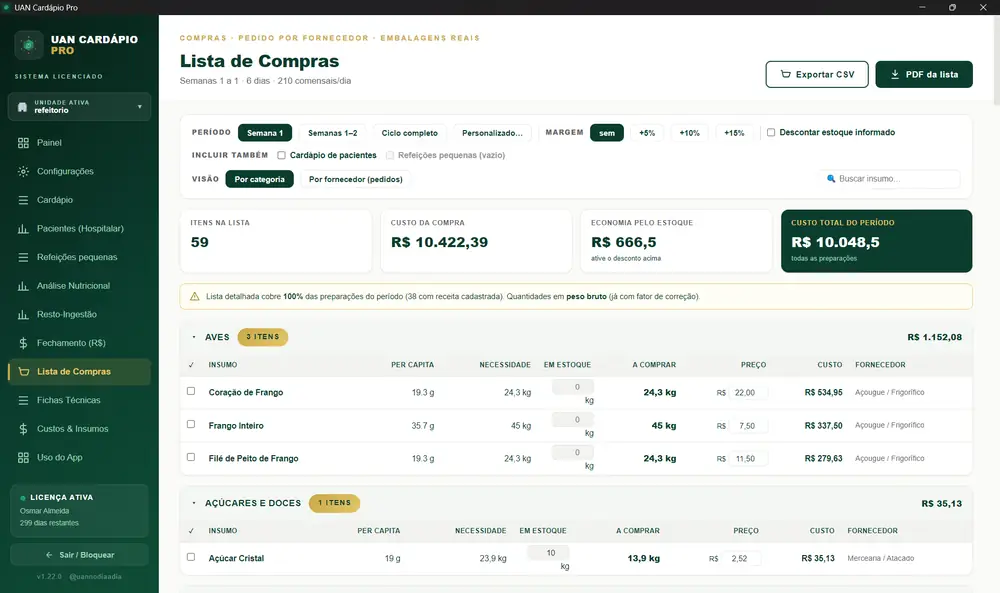Screen dimensions: 1000x593
Task: Click the Uso do App grid icon
Action: (24, 457)
